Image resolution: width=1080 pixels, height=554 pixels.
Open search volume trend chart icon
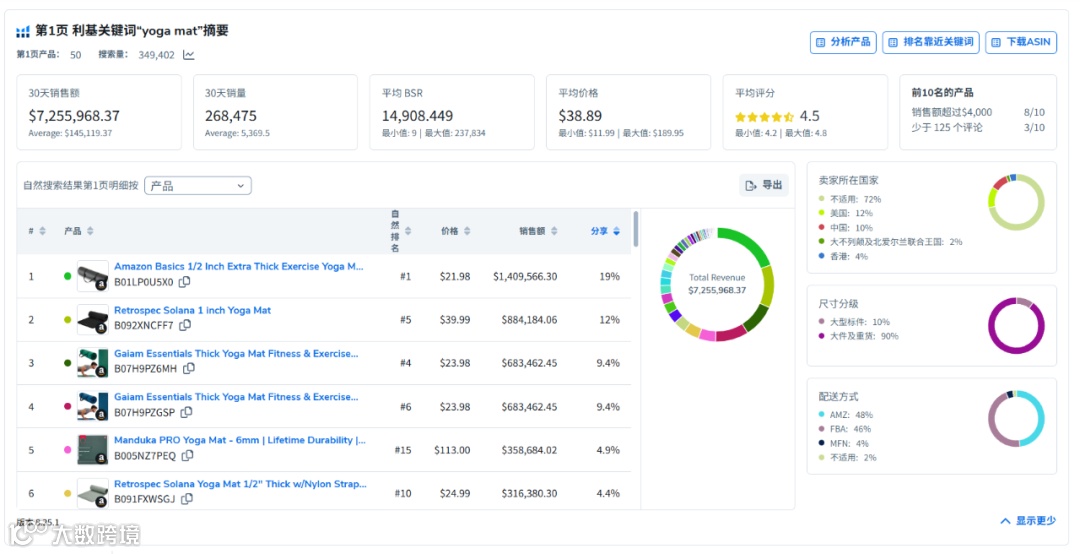[x=189, y=55]
